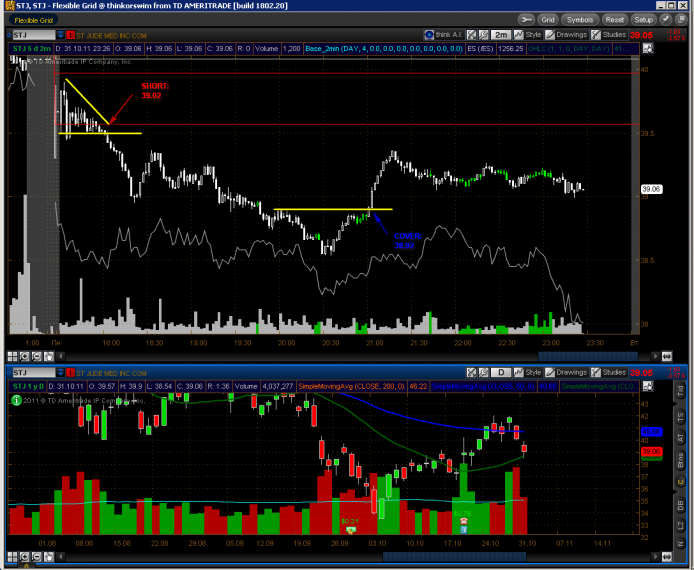Open the Style menu in lower chart

click(528, 373)
